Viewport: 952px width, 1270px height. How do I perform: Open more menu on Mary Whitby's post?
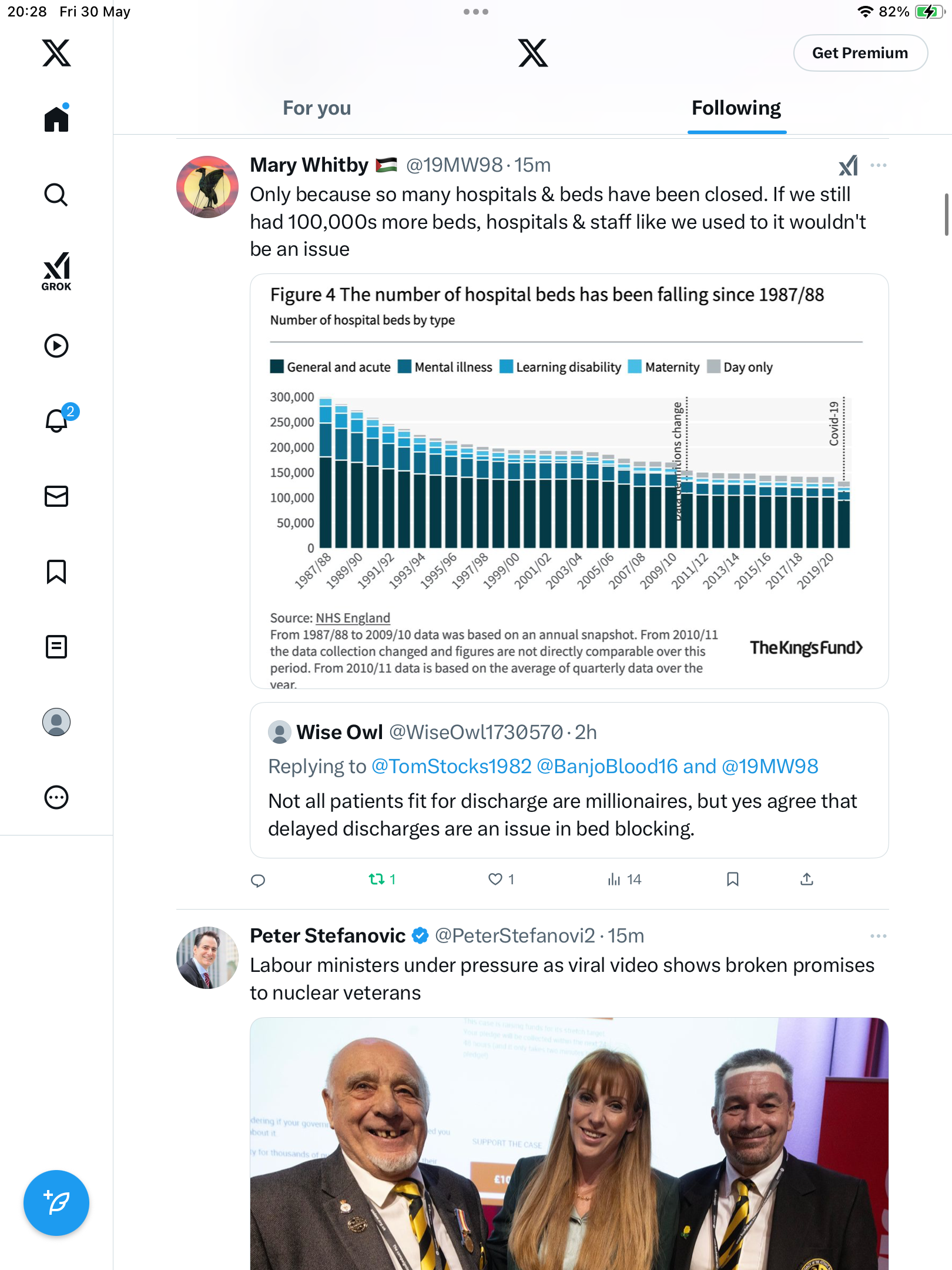(879, 165)
